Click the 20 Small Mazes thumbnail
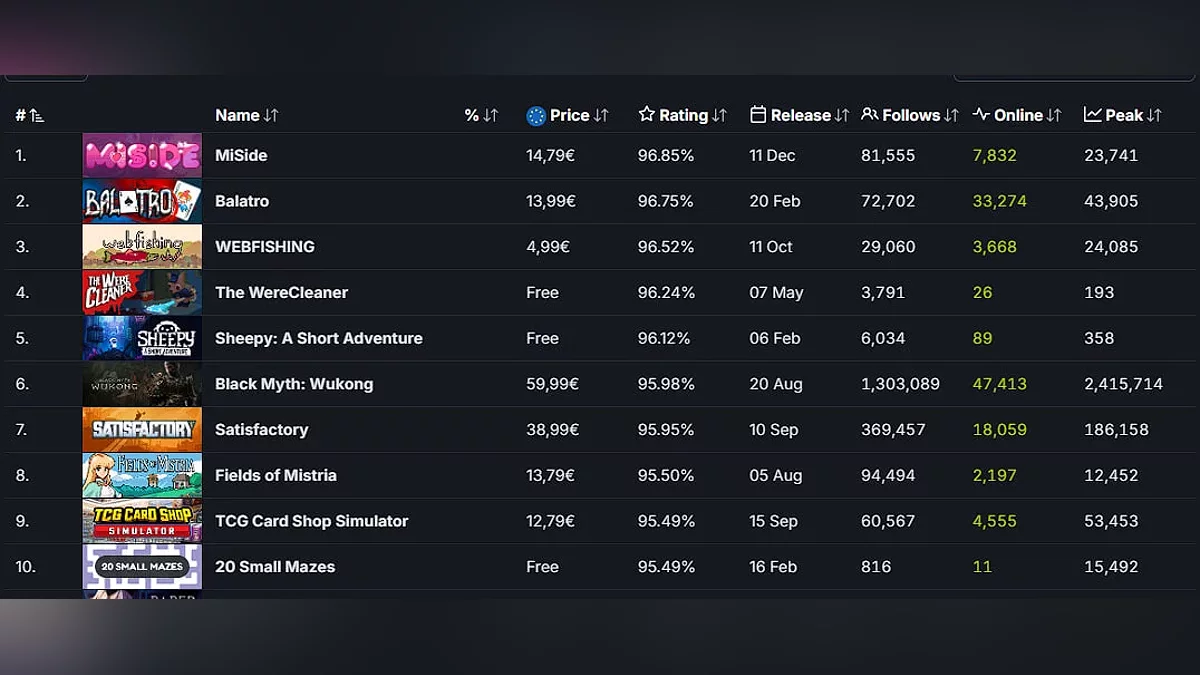The width and height of the screenshot is (1200, 675). click(x=142, y=567)
